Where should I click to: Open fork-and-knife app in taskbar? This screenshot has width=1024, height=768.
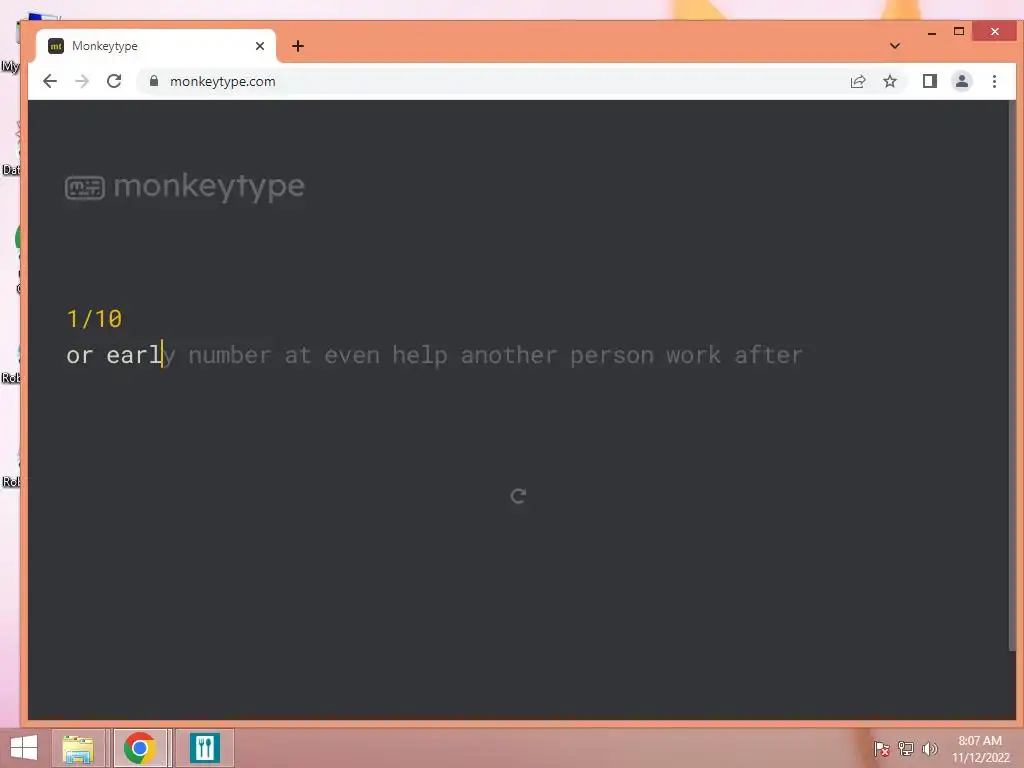204,748
